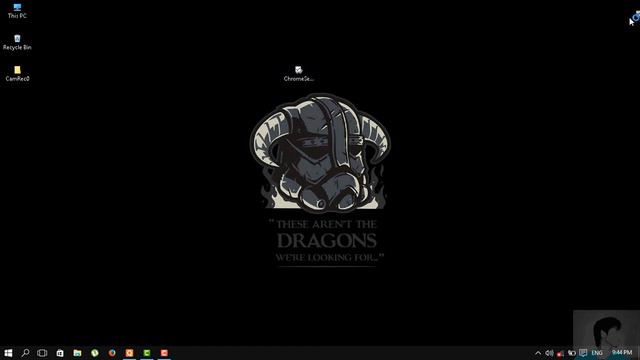Open taskbar search magnifier
Image resolution: width=640 pixels, height=360 pixels.
[25, 353]
